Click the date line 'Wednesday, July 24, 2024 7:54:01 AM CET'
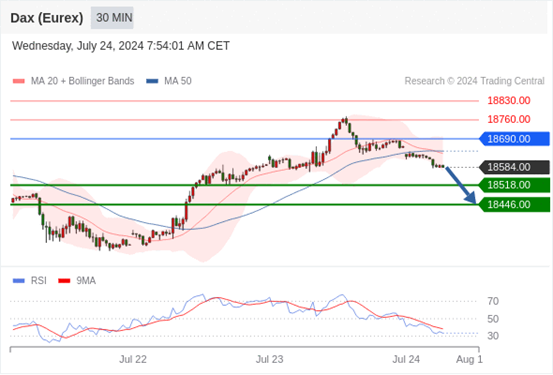553x375 pixels. [x=121, y=46]
